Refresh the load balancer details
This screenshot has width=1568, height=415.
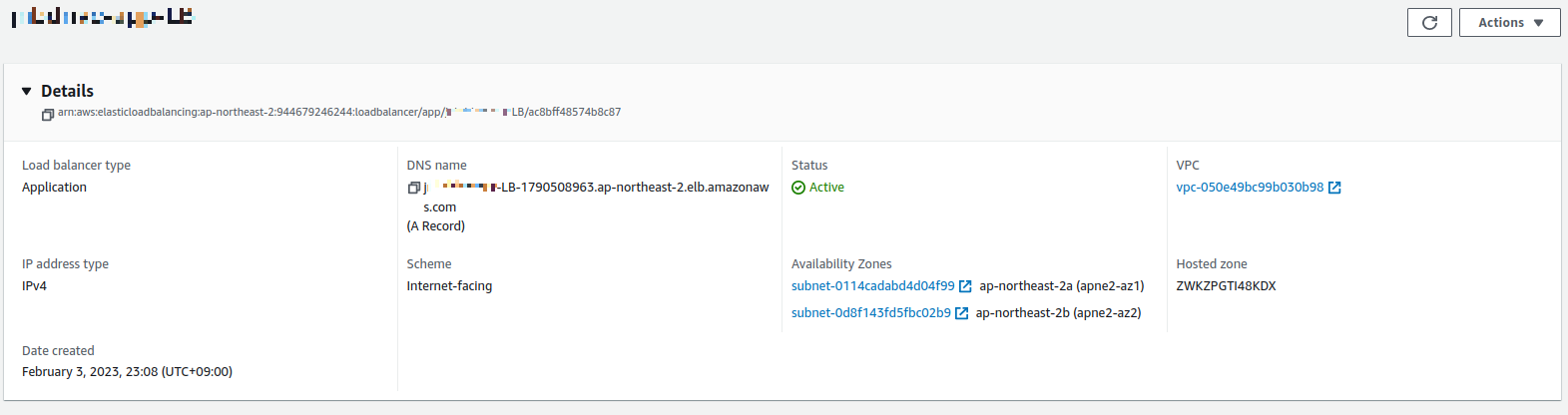tap(1429, 22)
